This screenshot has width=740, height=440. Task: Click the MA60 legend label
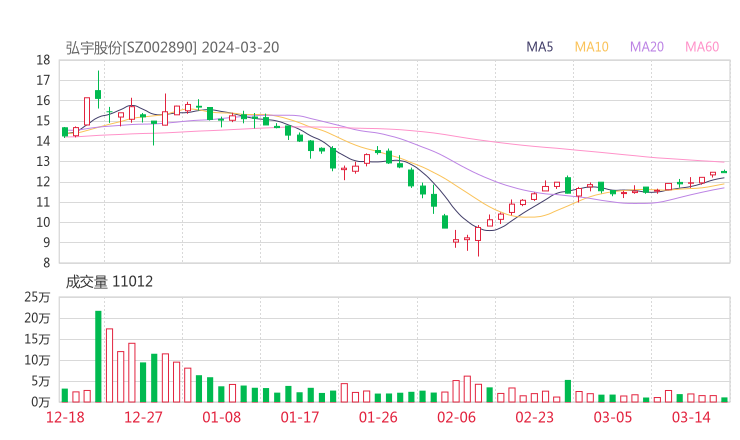point(702,47)
